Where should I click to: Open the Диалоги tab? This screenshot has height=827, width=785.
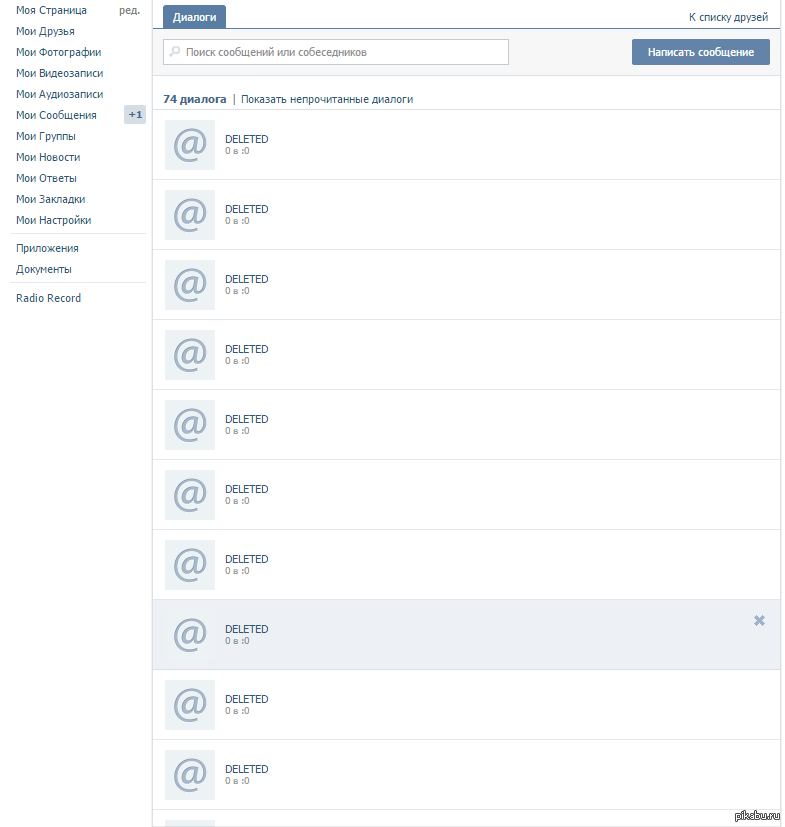pos(194,18)
